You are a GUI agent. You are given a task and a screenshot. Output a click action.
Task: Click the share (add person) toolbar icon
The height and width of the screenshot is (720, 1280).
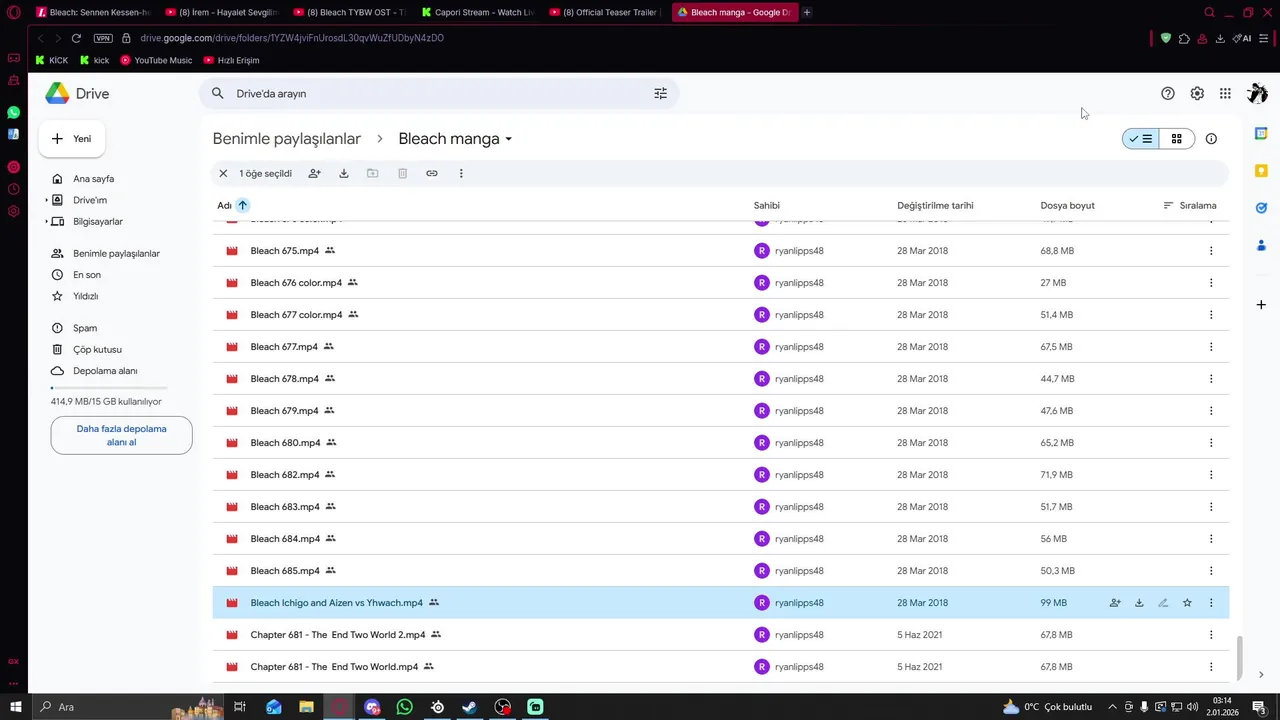[314, 173]
